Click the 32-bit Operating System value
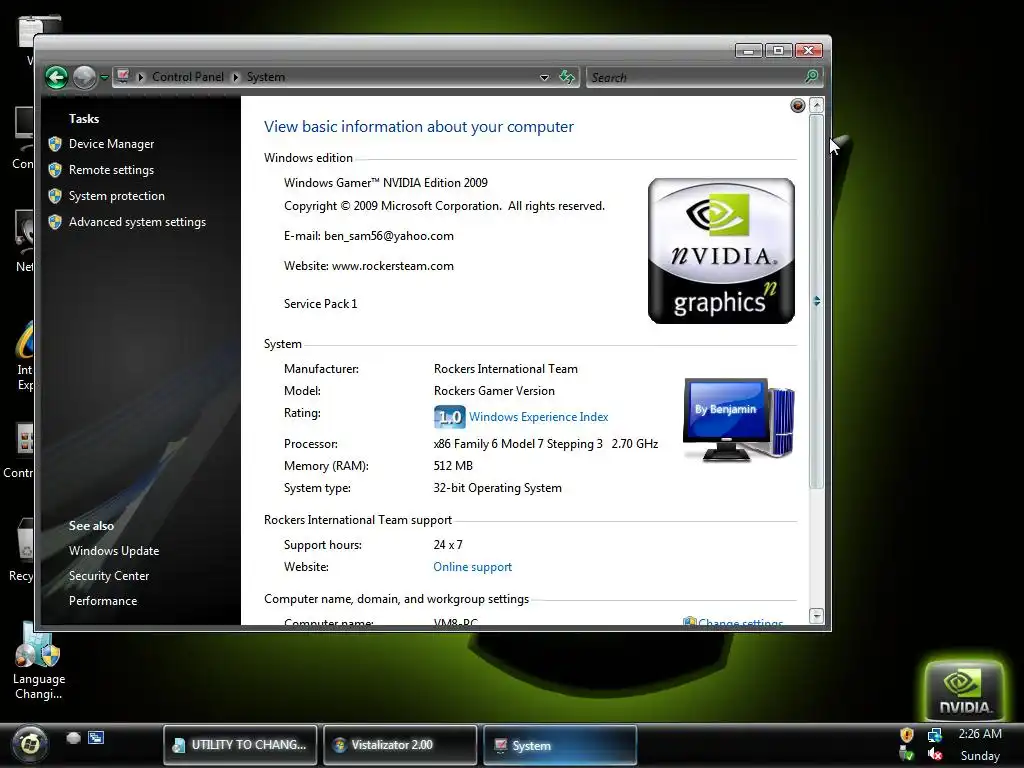The image size is (1024, 768). pyautogui.click(x=498, y=488)
